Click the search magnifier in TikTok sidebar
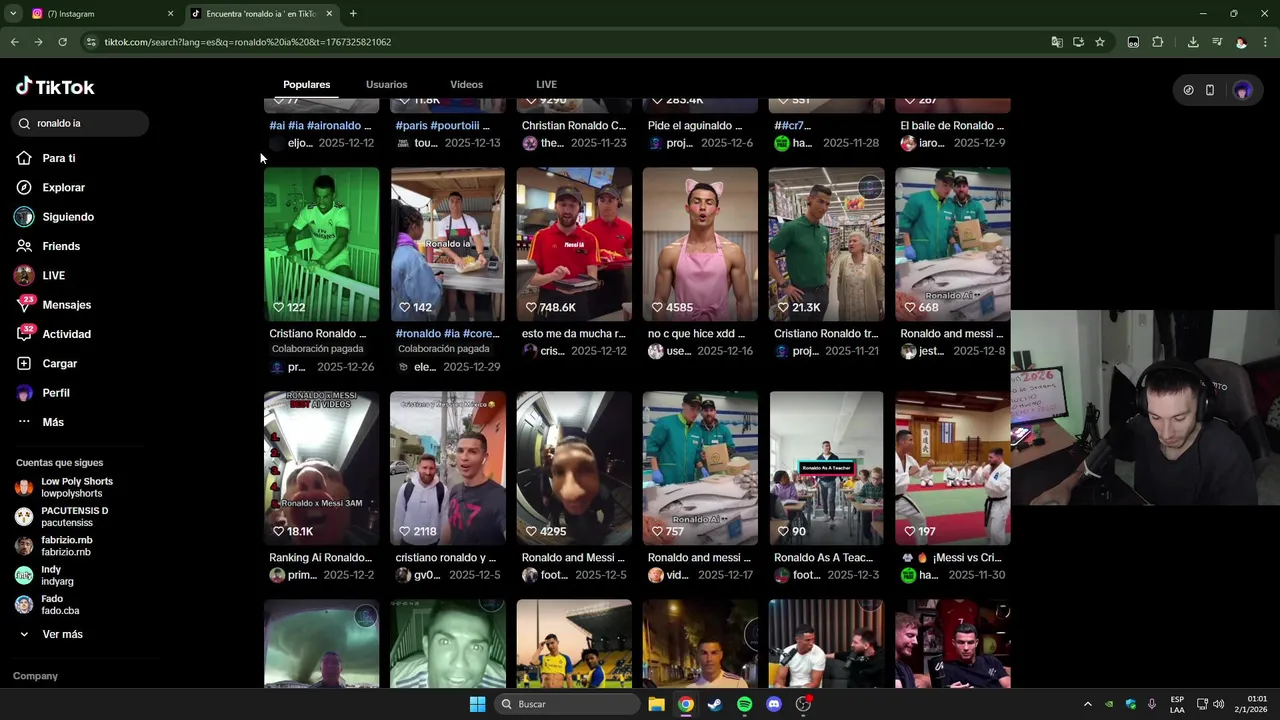This screenshot has width=1280, height=720. tap(24, 123)
